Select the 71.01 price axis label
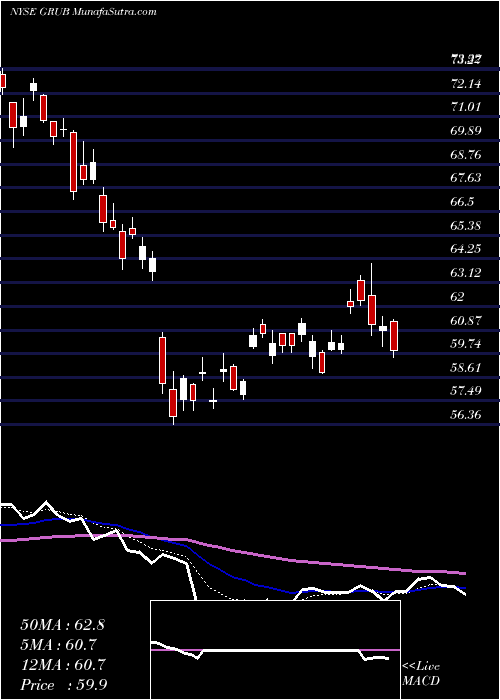Viewport: 500px width, 700px height. (x=466, y=107)
